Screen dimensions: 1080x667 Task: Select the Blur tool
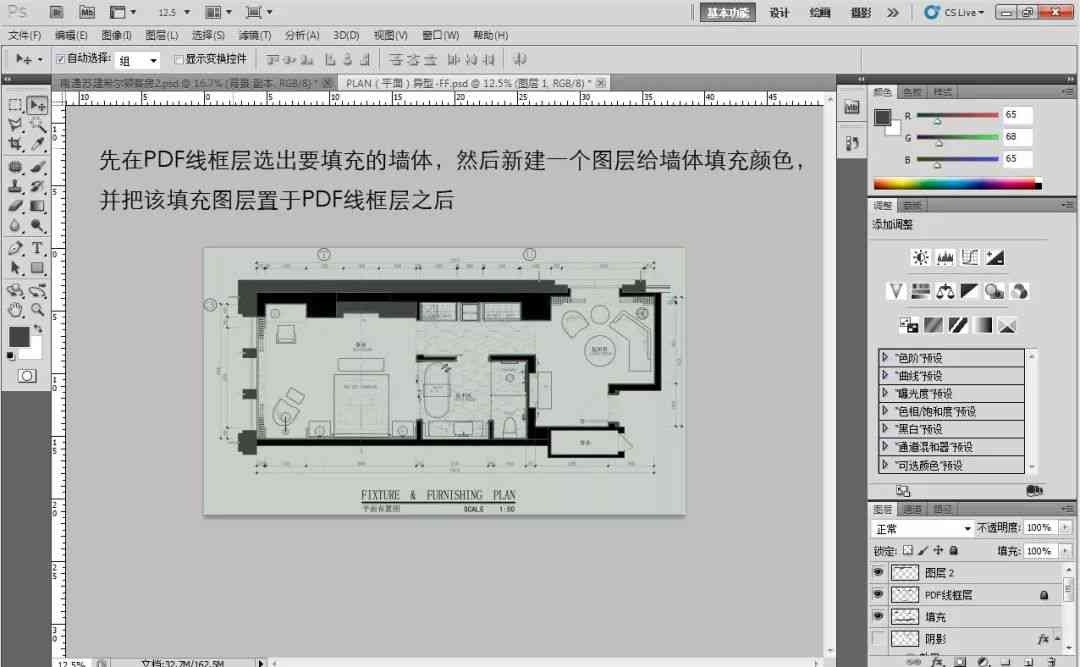pos(15,225)
